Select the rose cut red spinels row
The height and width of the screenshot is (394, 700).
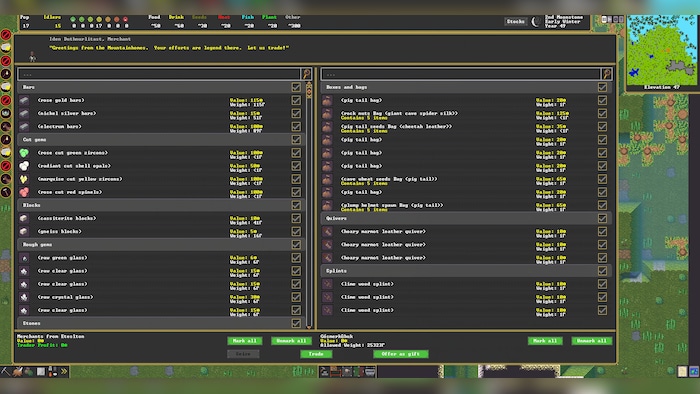click(160, 192)
